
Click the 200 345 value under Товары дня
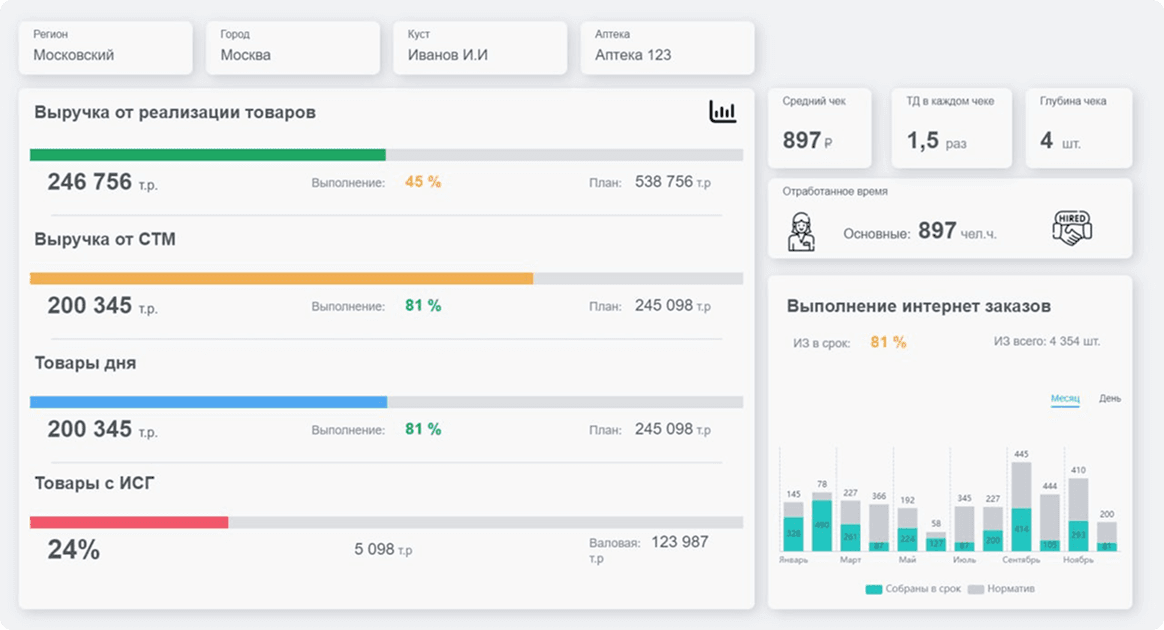(x=102, y=429)
